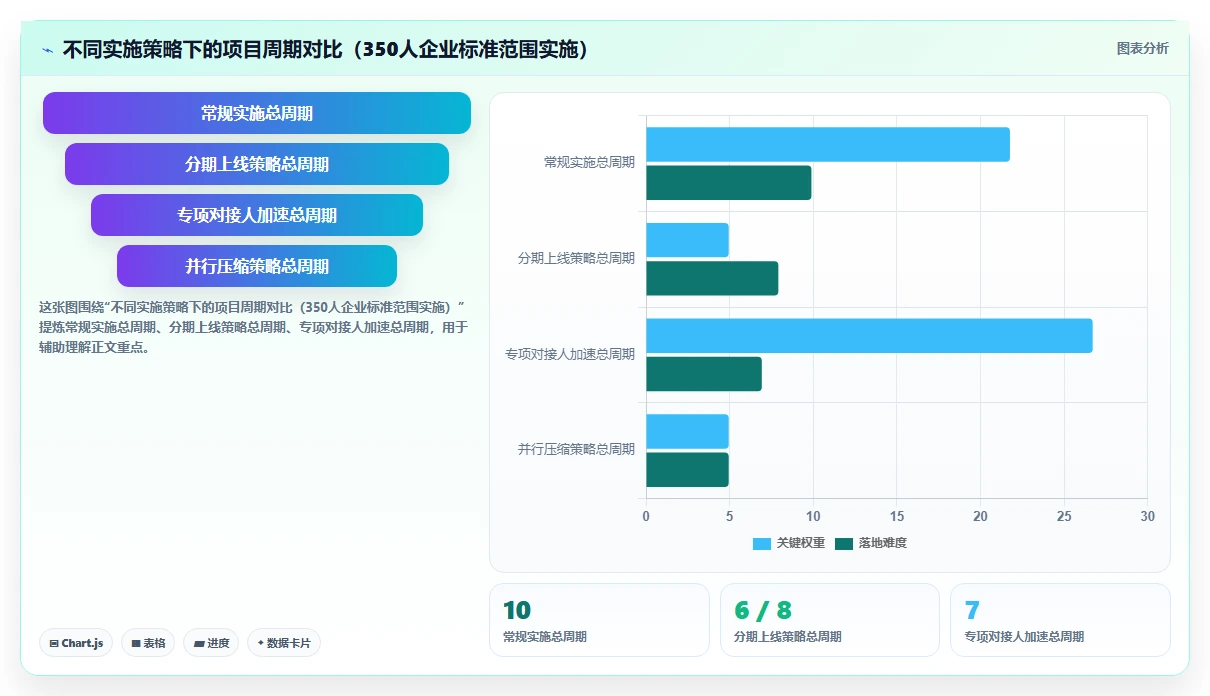Click the blue 关键权重 bar for 分期上线策略总周期
The height and width of the screenshot is (696, 1210).
tap(687, 240)
